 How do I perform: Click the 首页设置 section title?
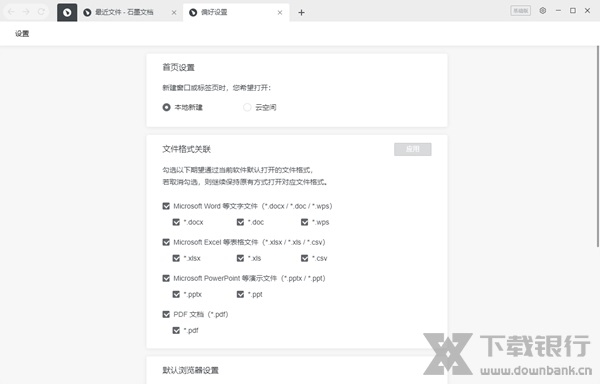pos(179,68)
